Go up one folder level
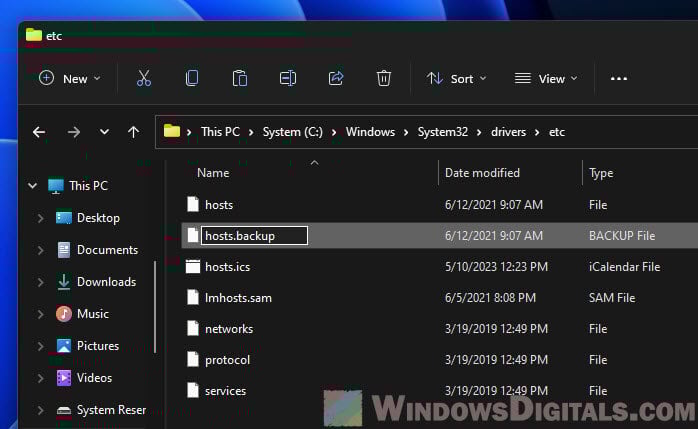Viewport: 698px width, 429px height. click(133, 132)
